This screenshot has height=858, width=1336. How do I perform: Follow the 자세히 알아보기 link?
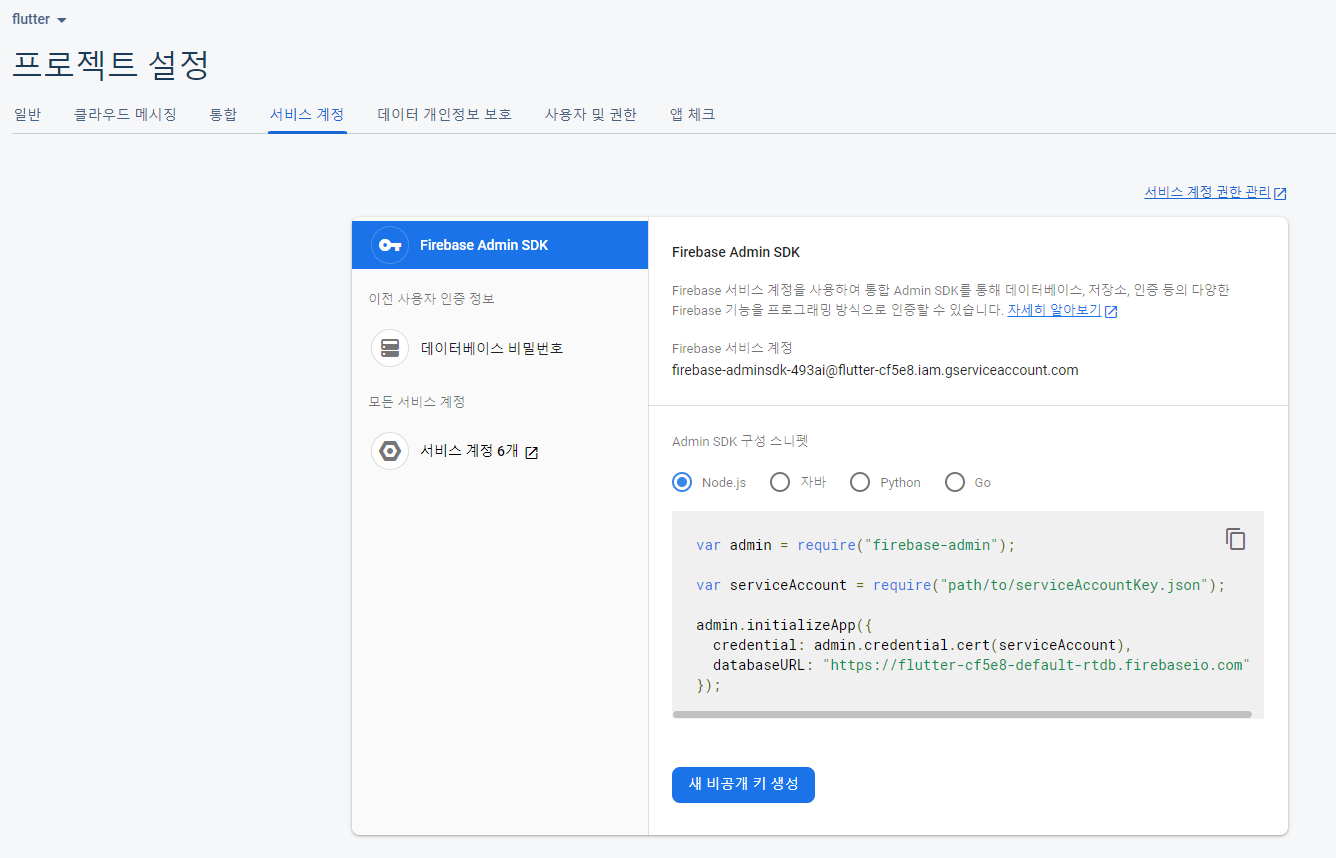click(x=1054, y=310)
